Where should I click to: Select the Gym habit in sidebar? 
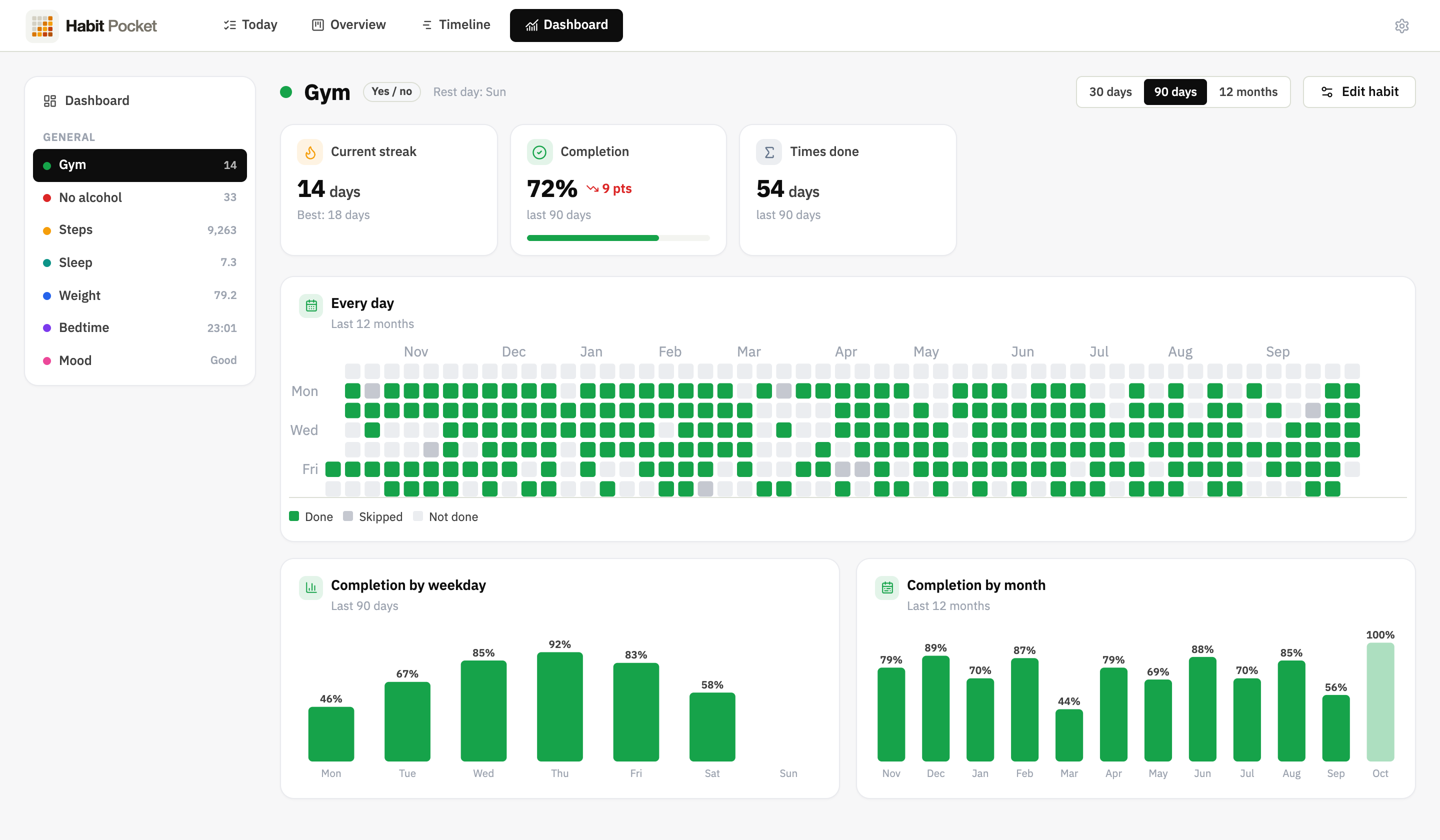140,165
